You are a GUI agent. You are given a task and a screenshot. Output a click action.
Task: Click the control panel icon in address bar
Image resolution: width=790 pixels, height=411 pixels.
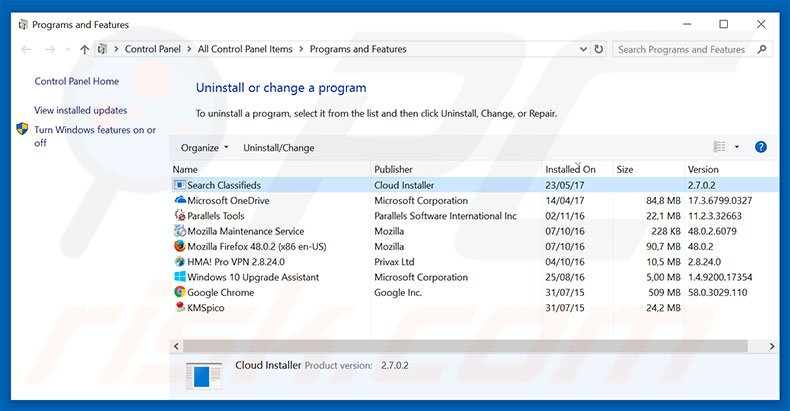tap(102, 49)
